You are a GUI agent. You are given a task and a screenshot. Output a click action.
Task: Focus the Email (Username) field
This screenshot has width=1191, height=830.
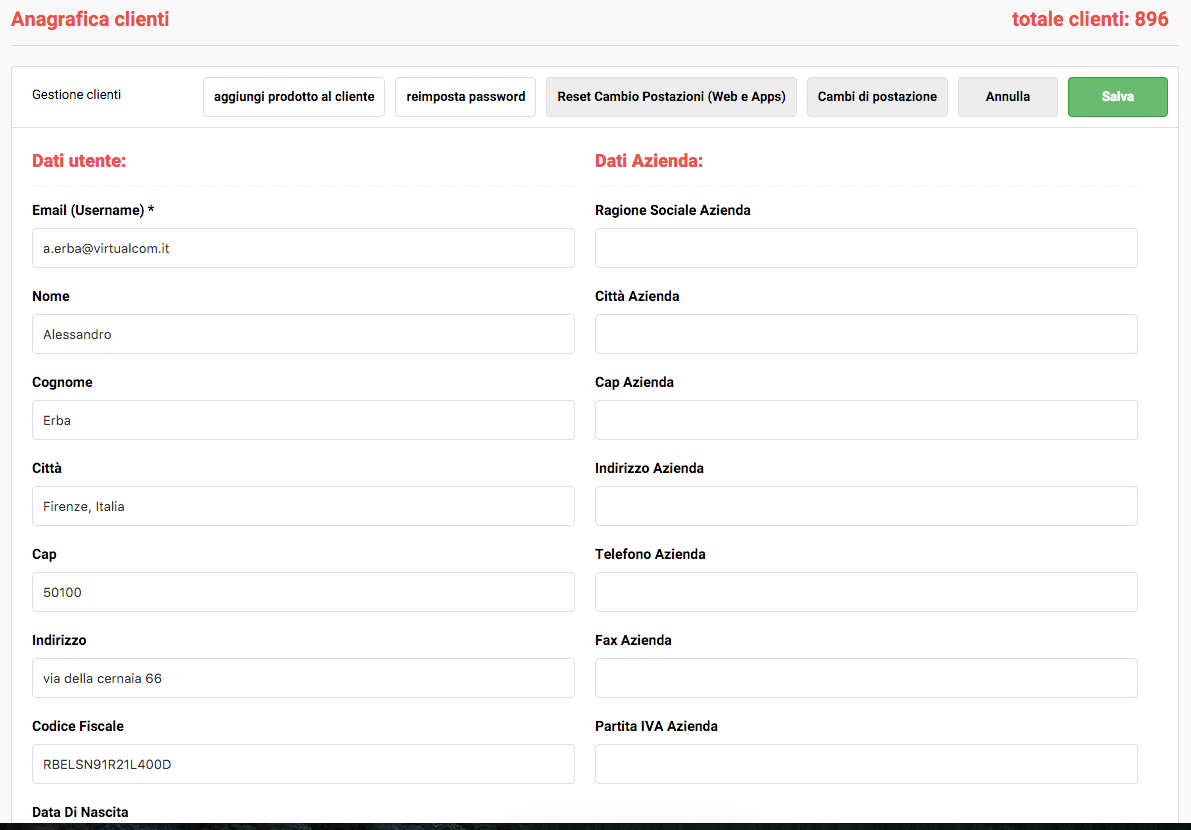(x=303, y=248)
